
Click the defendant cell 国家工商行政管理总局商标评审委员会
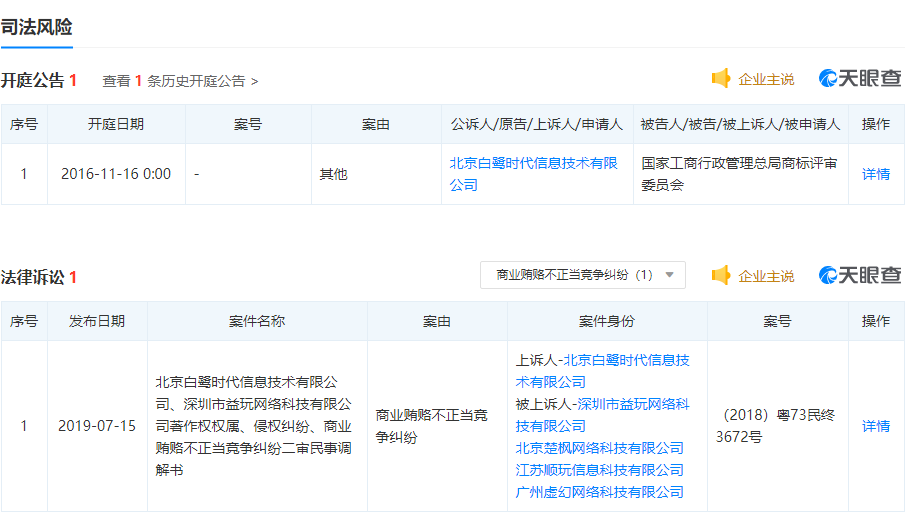(739, 174)
